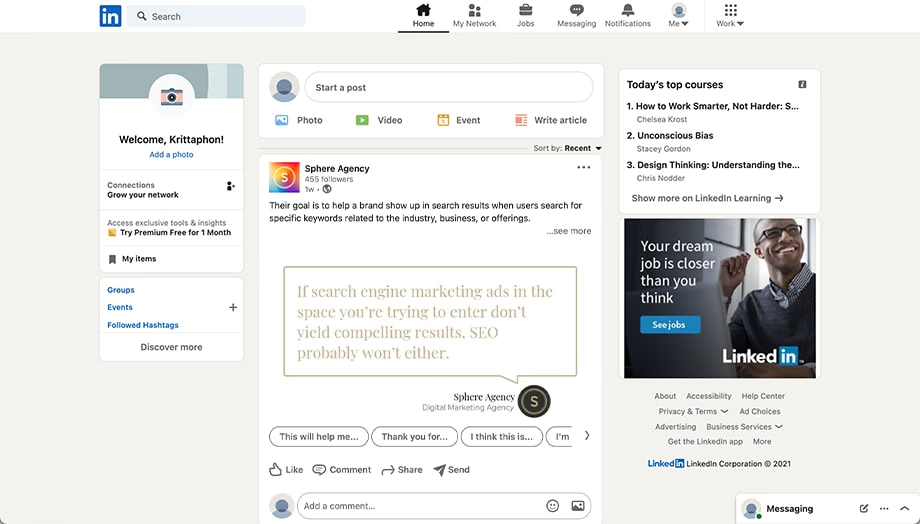Click the Search input field
The width and height of the screenshot is (920, 524).
[216, 16]
